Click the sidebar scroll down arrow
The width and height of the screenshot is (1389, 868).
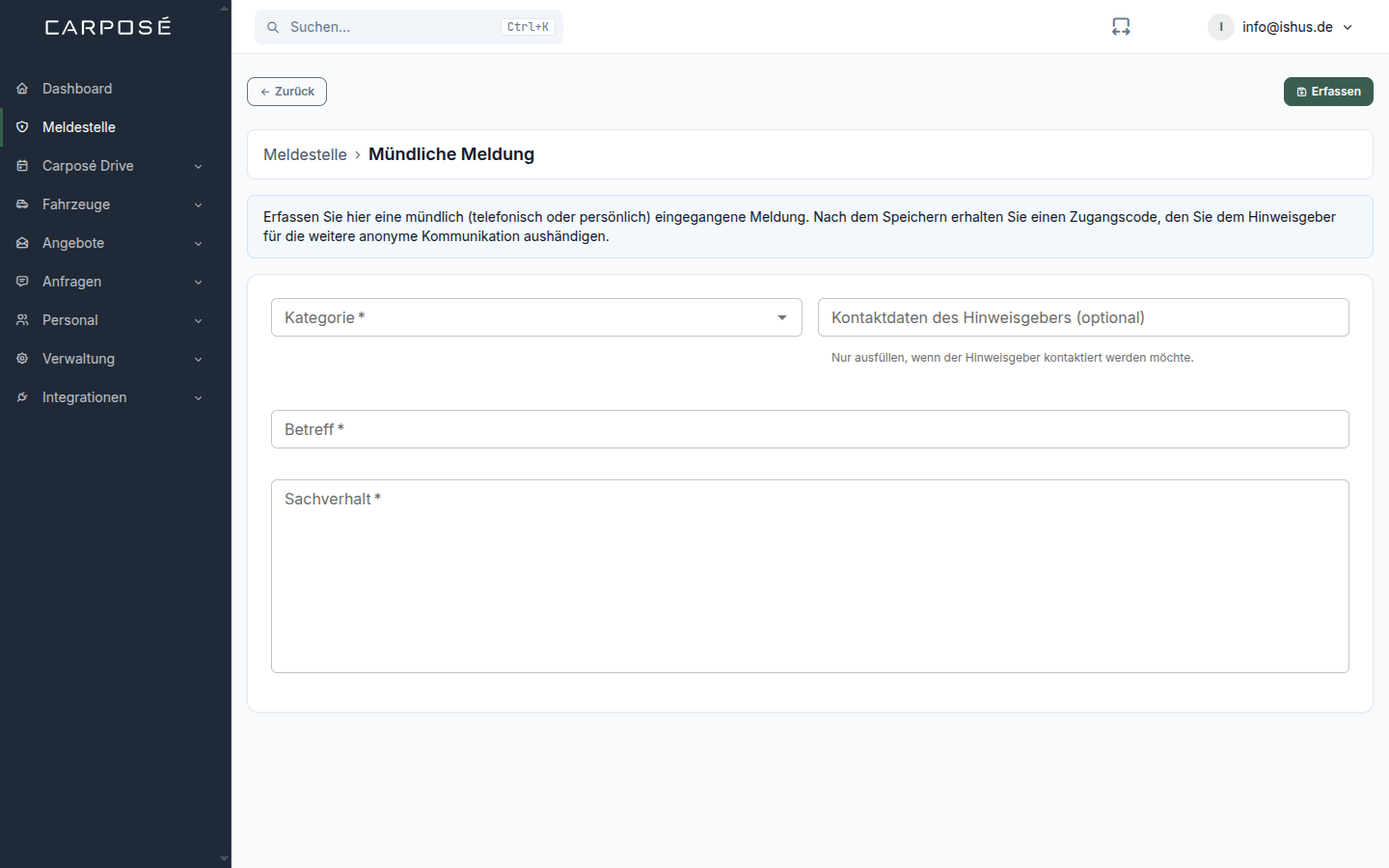(x=225, y=858)
